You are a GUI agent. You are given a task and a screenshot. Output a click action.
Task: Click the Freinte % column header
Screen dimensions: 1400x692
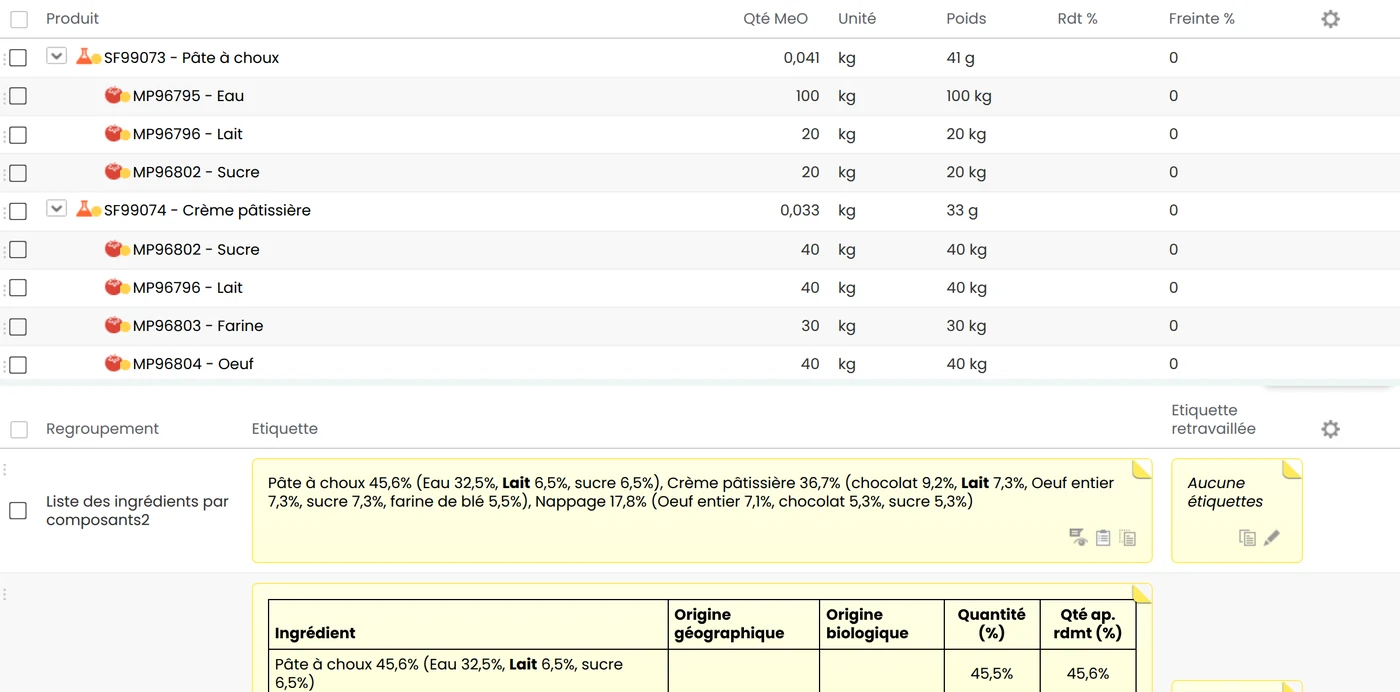pos(1202,19)
